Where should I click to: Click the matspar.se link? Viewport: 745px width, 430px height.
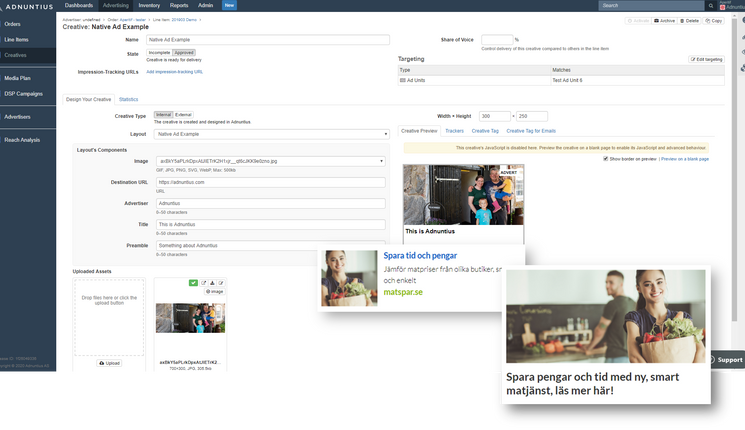403,292
